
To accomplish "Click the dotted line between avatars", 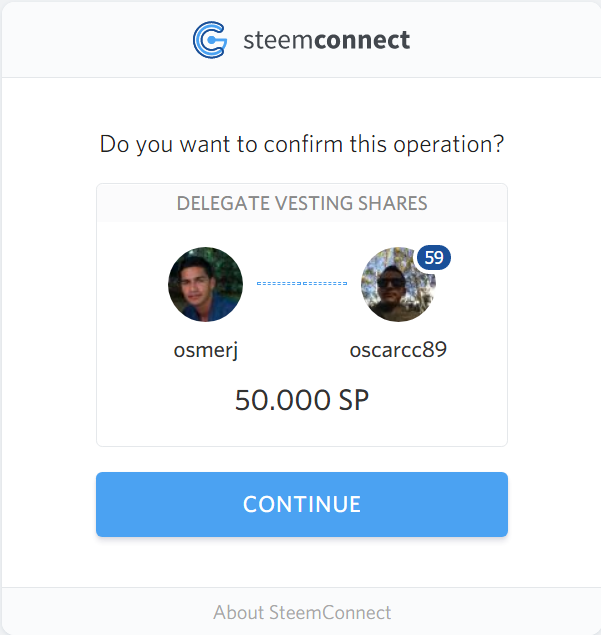I will point(301,284).
